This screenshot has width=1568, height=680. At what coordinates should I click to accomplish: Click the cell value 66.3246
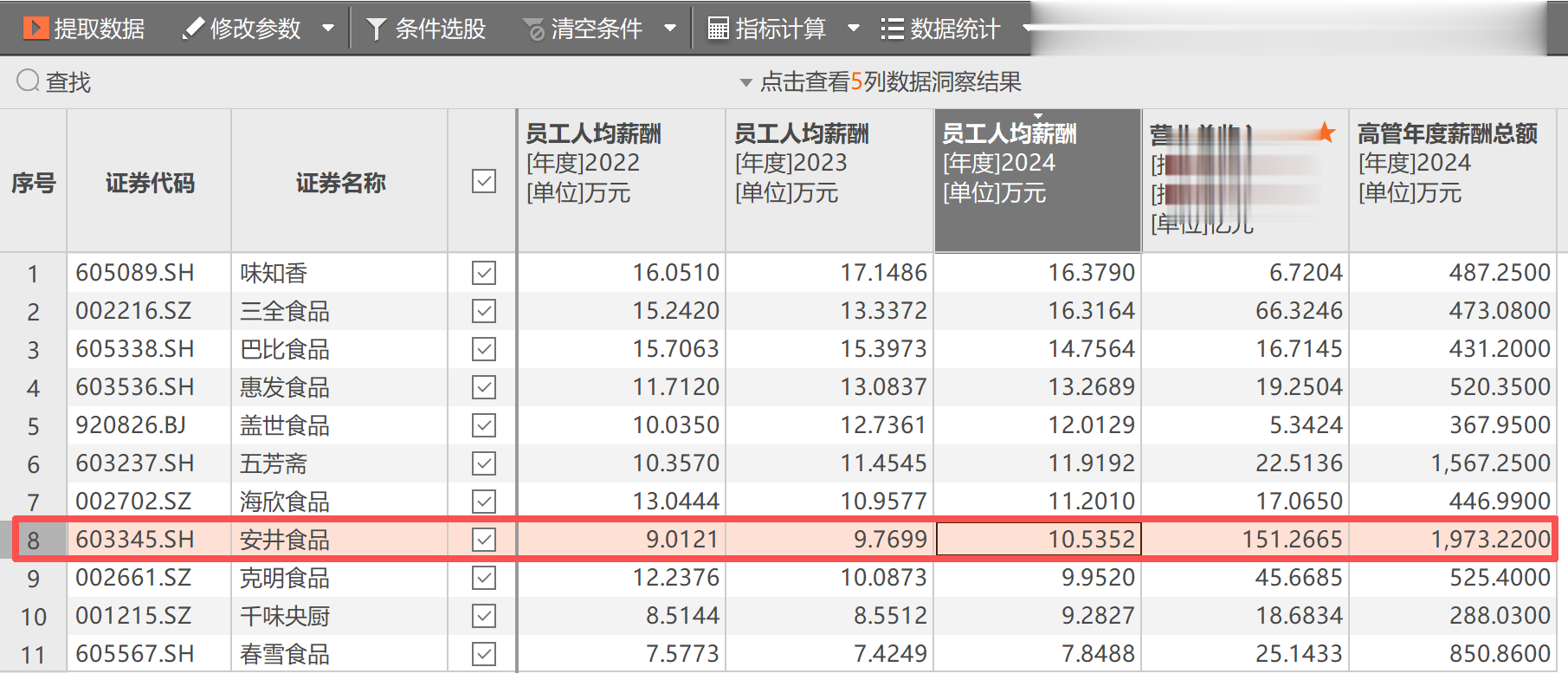[x=1299, y=311]
